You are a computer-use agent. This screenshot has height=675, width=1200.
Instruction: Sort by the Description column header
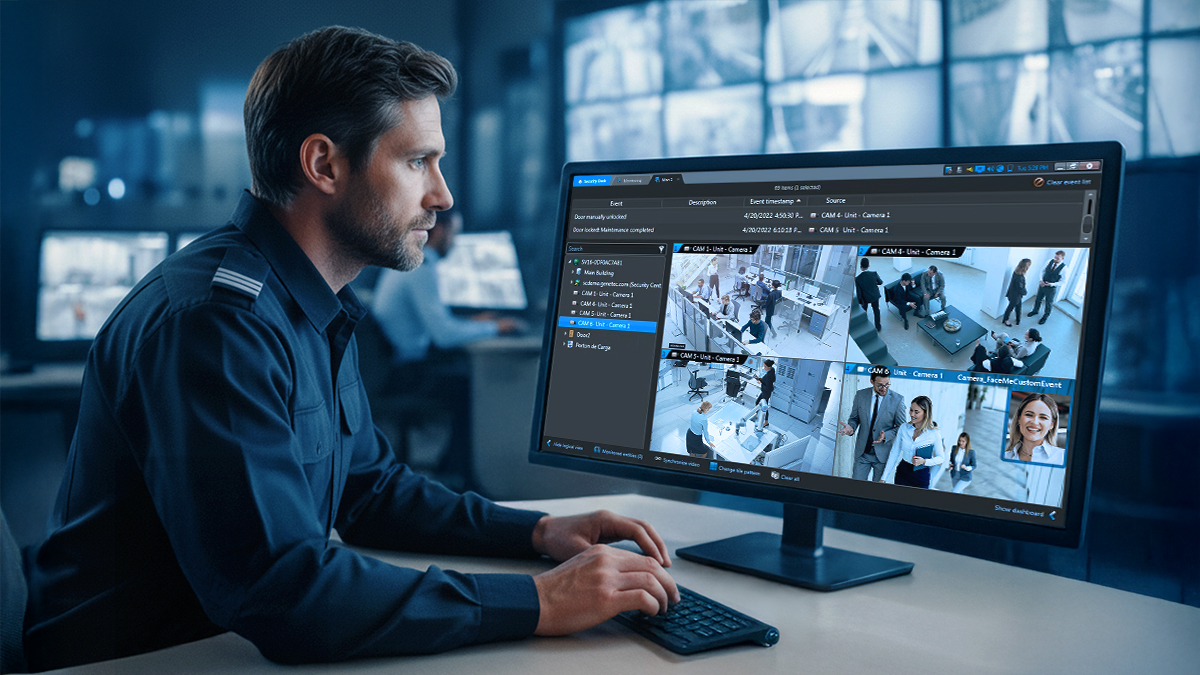(x=703, y=202)
